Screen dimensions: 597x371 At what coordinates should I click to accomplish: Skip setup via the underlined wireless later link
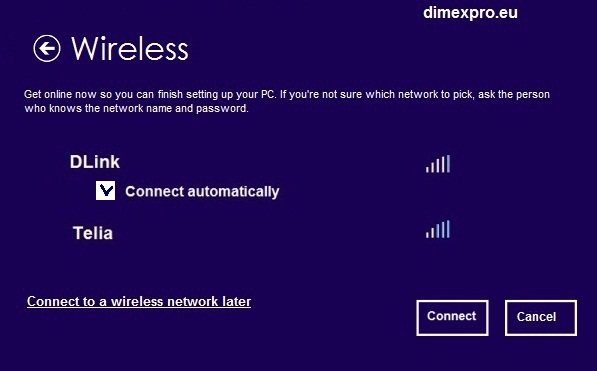click(139, 301)
